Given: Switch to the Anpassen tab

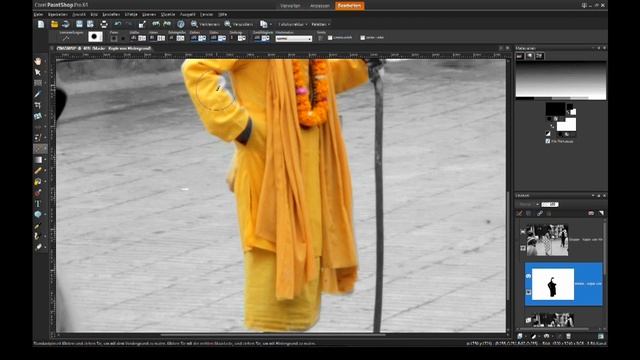Looking at the screenshot, I should tap(320, 6).
